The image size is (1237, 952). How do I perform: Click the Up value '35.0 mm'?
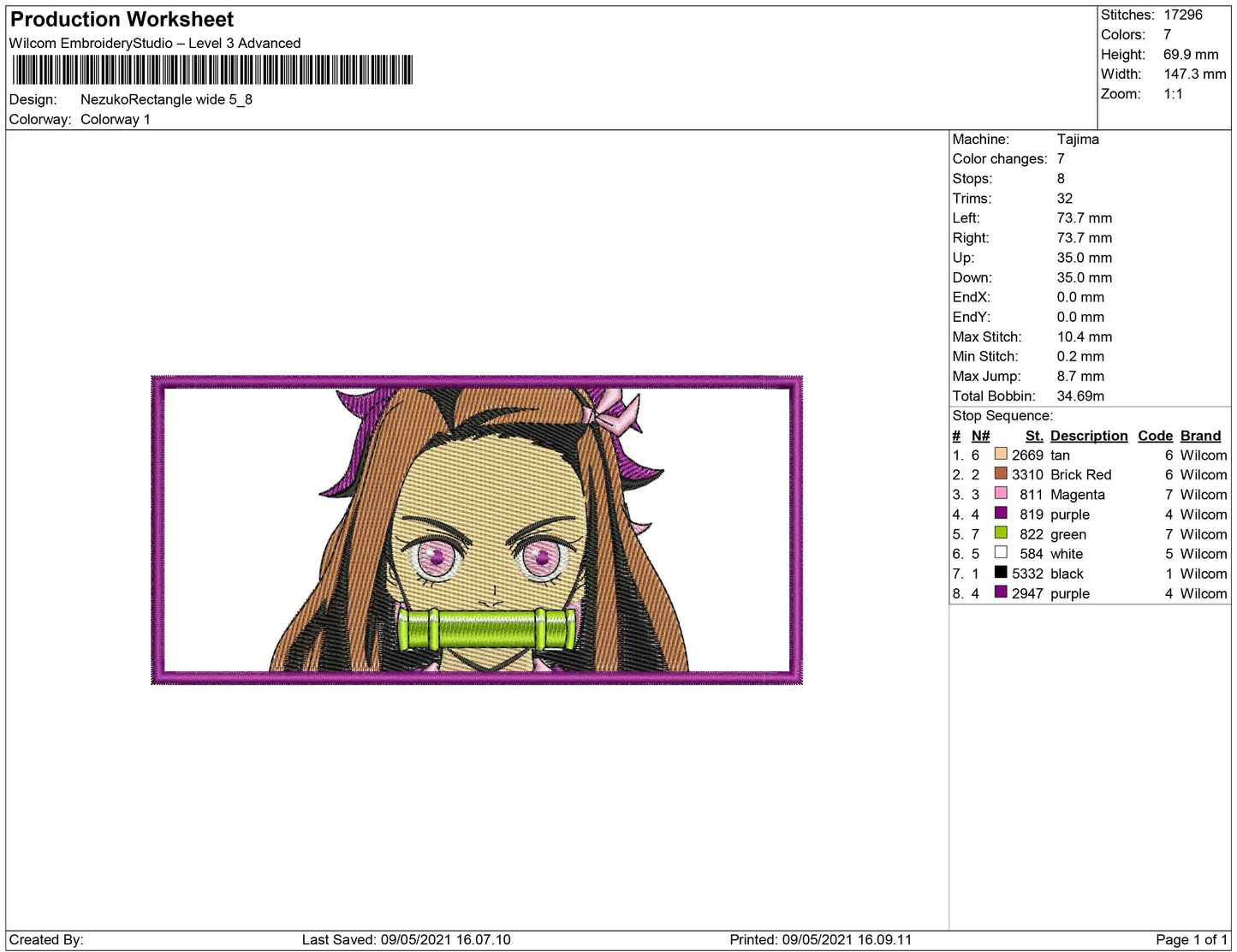point(1085,258)
